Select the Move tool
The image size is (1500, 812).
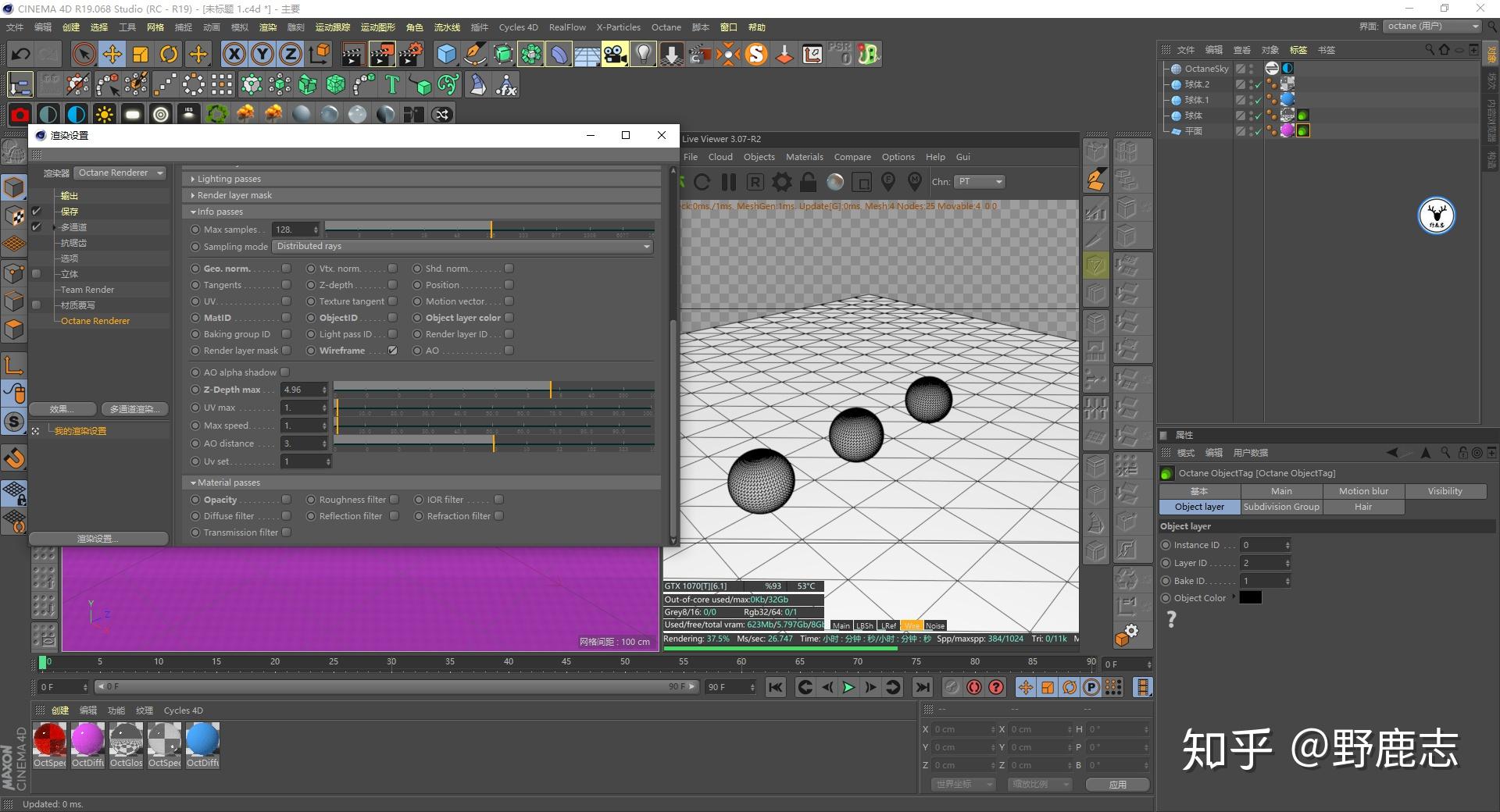coord(112,54)
